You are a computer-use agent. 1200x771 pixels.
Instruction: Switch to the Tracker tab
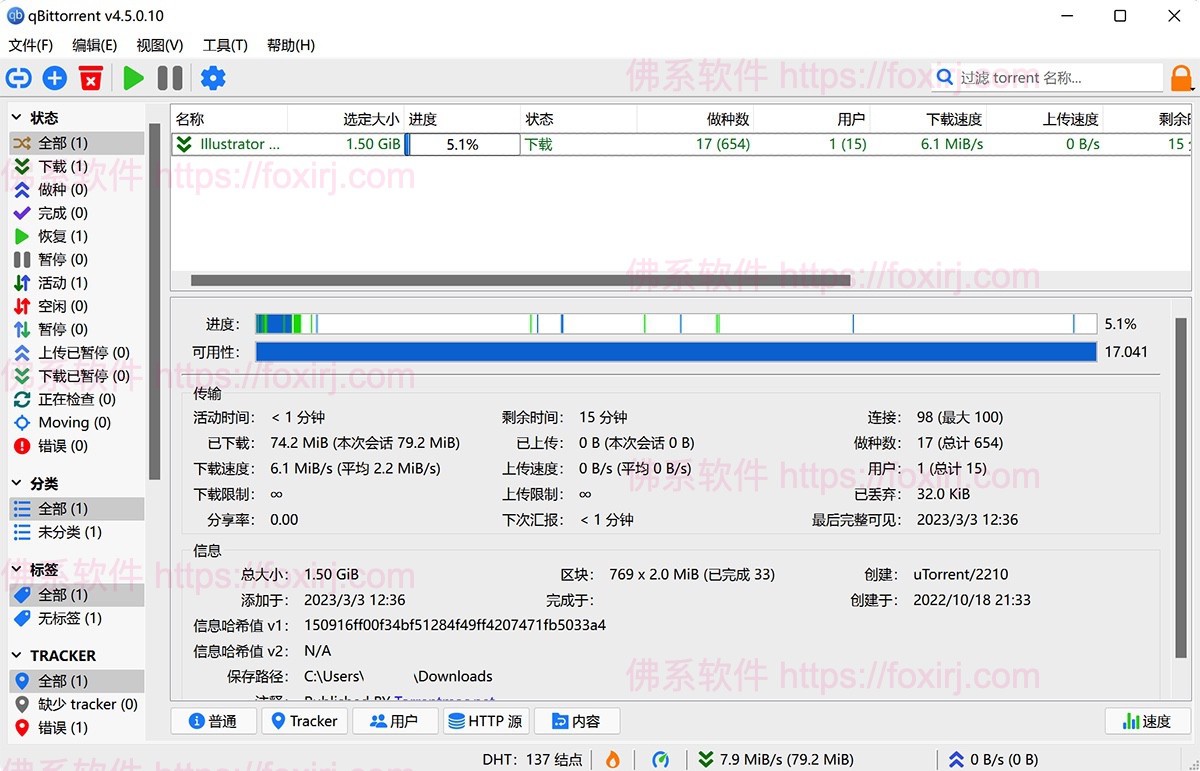coord(304,720)
